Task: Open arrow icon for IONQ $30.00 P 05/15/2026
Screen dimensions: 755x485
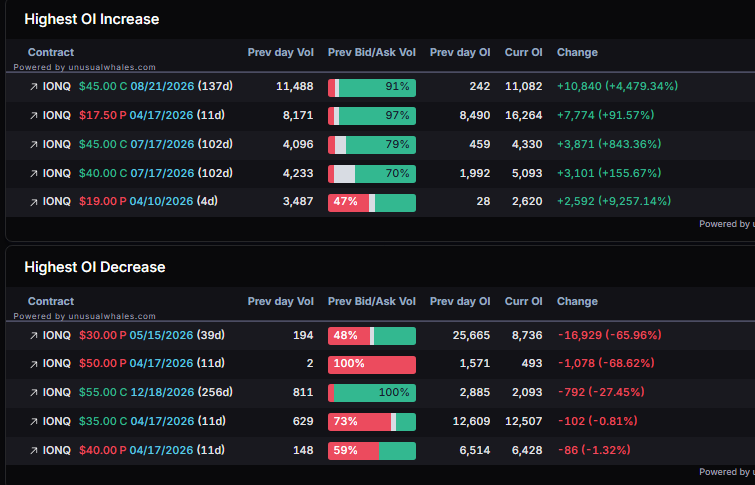Action: (34, 336)
